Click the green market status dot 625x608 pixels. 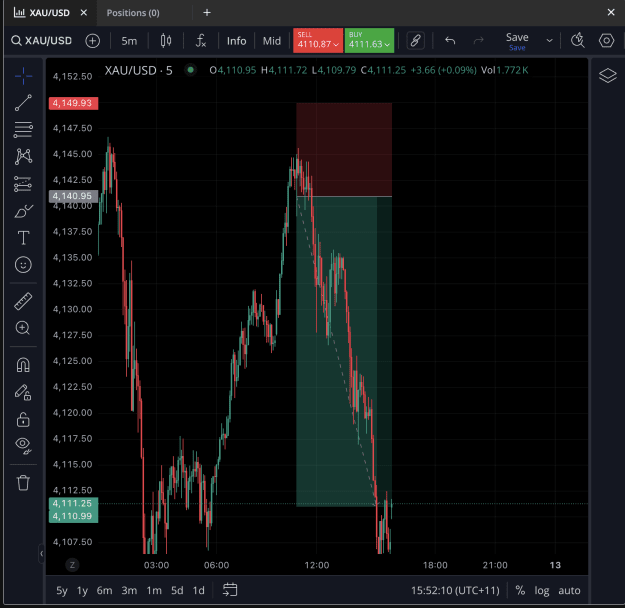[x=191, y=70]
